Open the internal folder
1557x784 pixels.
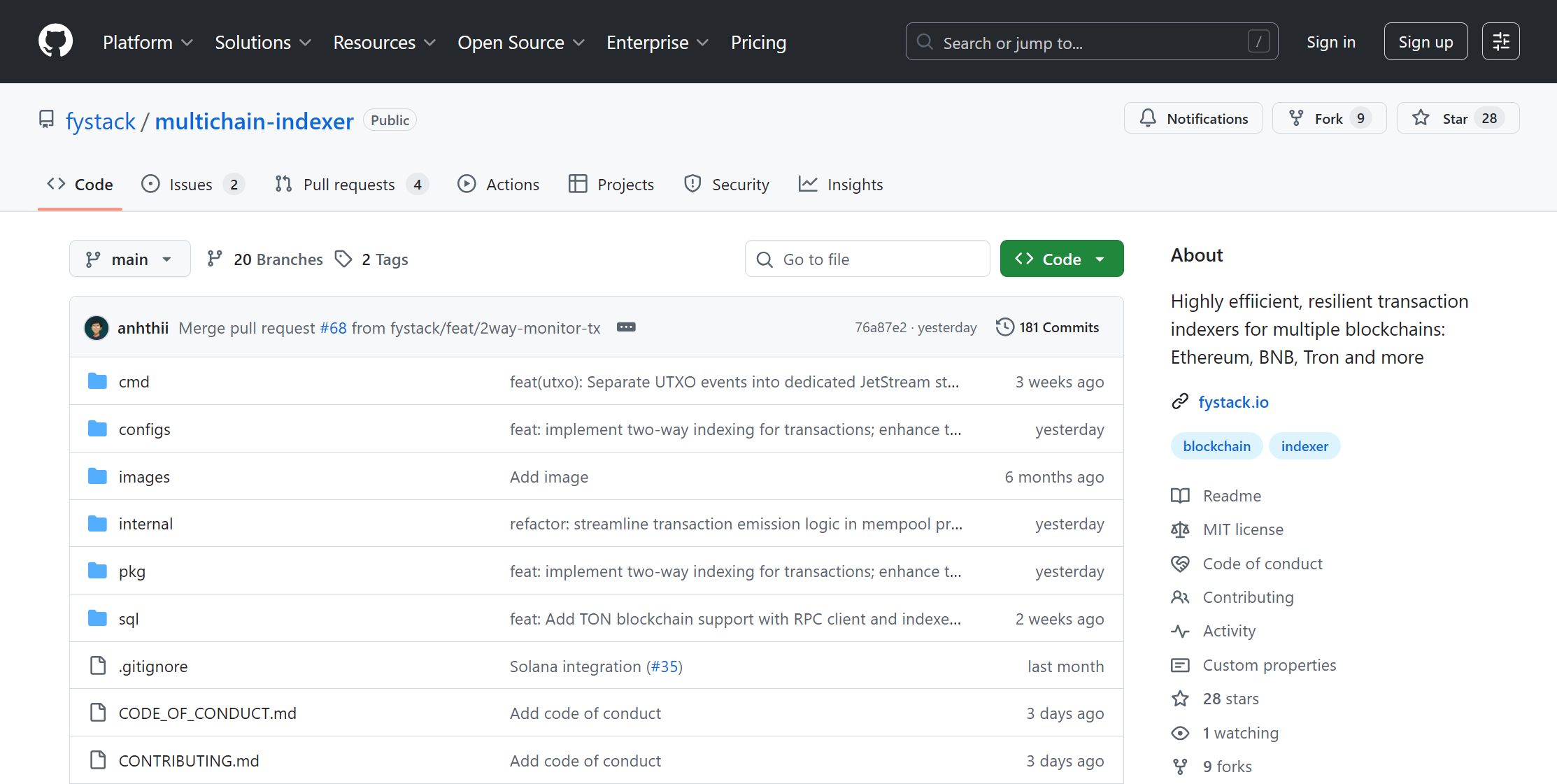click(x=145, y=524)
